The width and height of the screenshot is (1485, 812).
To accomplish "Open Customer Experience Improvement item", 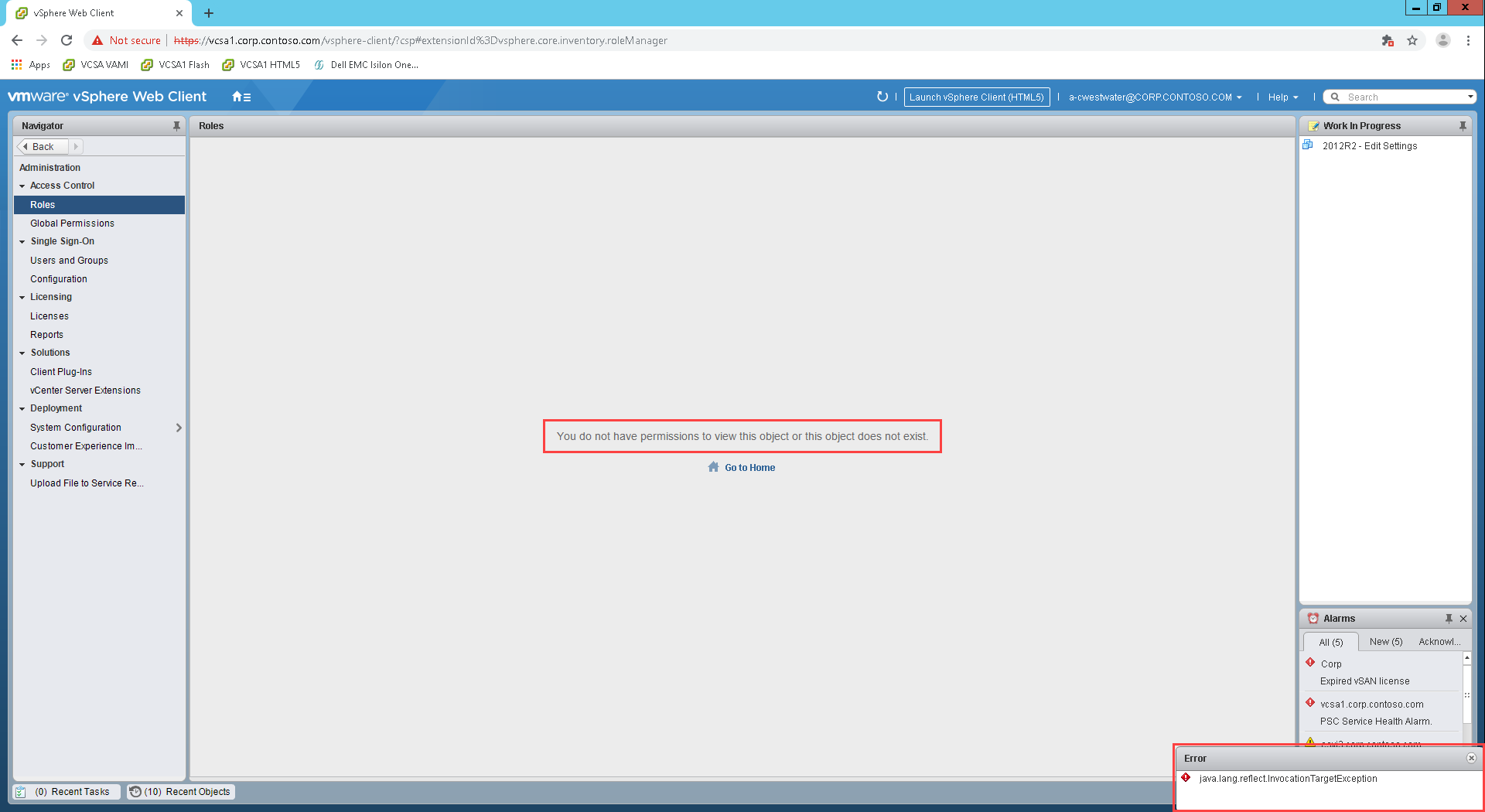I will (99, 446).
